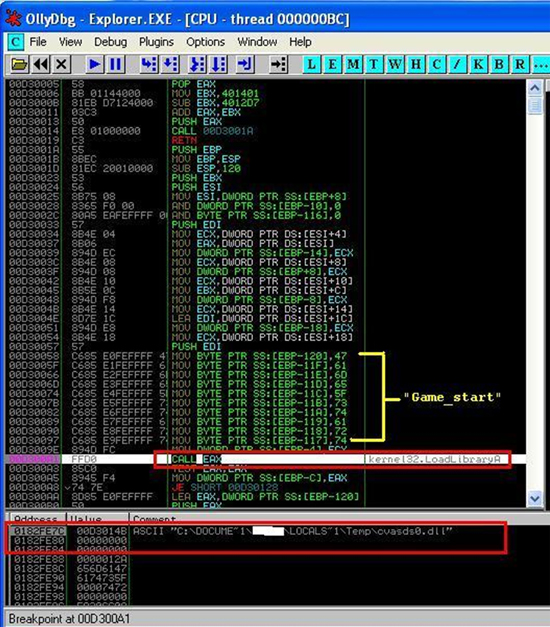Open the Debug menu

point(110,42)
